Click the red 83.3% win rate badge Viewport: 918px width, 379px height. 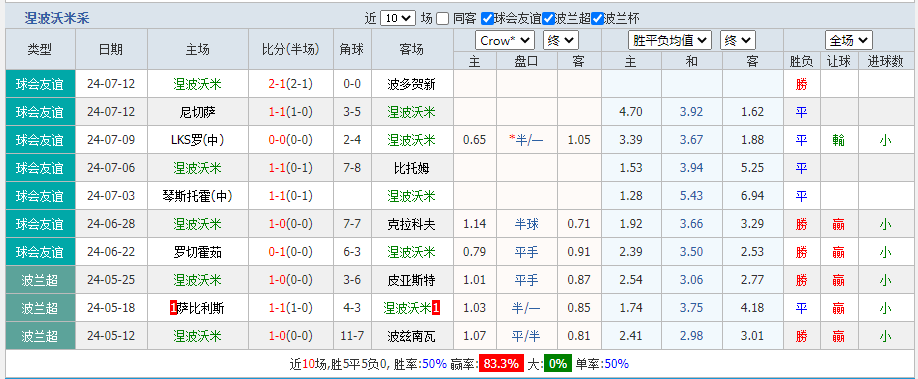click(502, 364)
